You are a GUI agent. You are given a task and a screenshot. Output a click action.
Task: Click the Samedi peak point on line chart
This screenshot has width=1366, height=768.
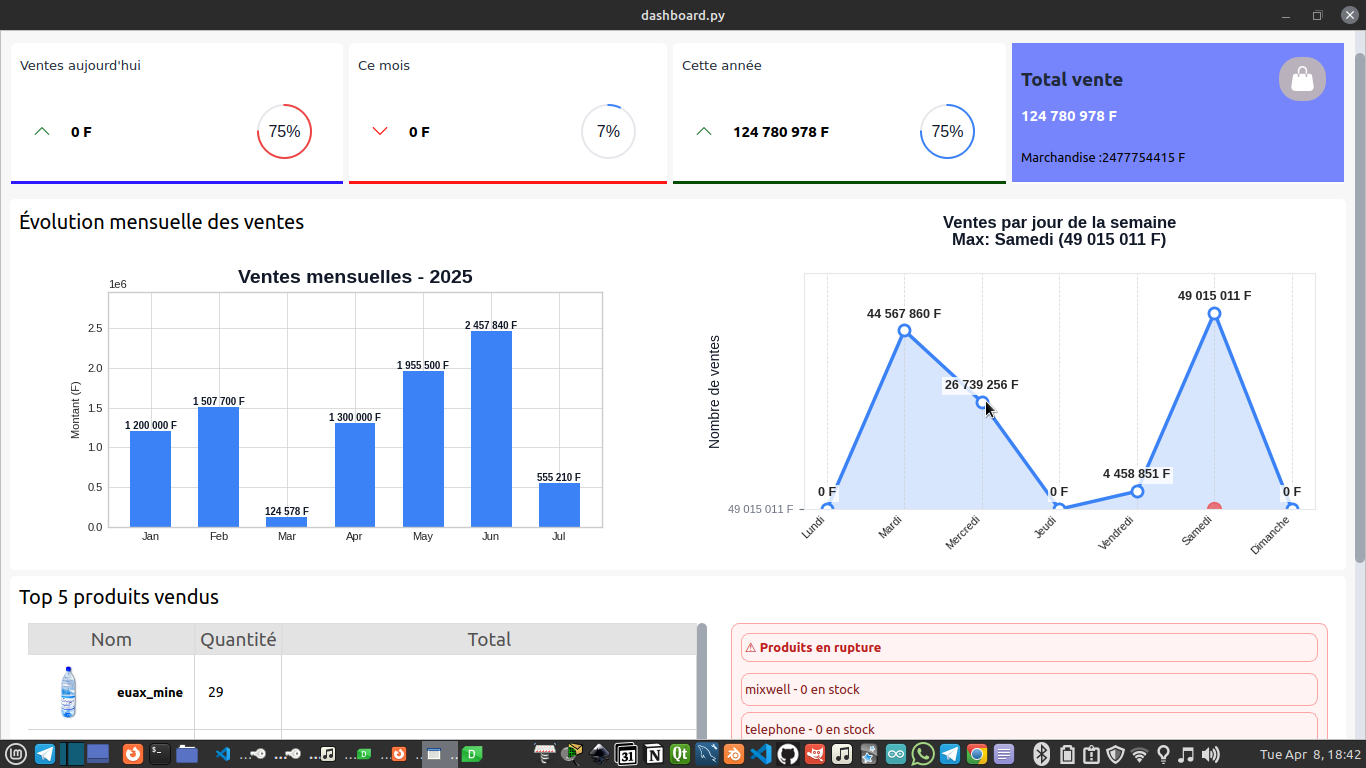[1214, 314]
